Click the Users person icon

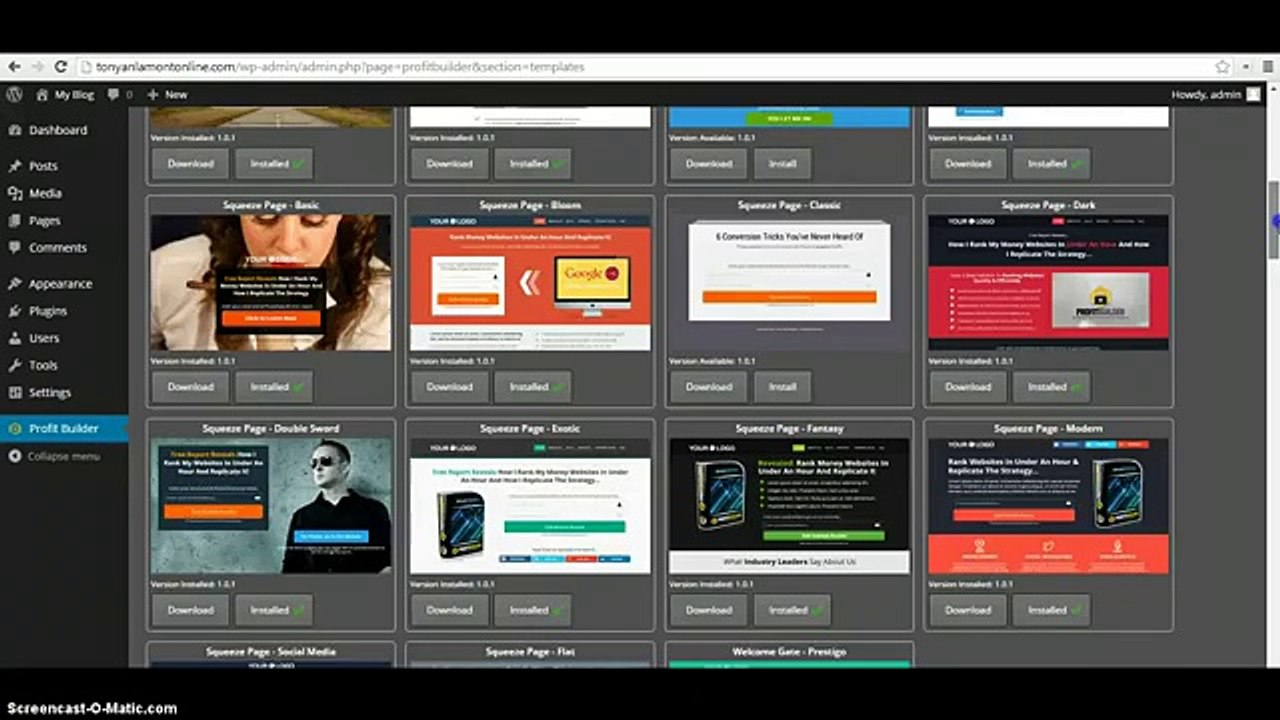tap(14, 338)
